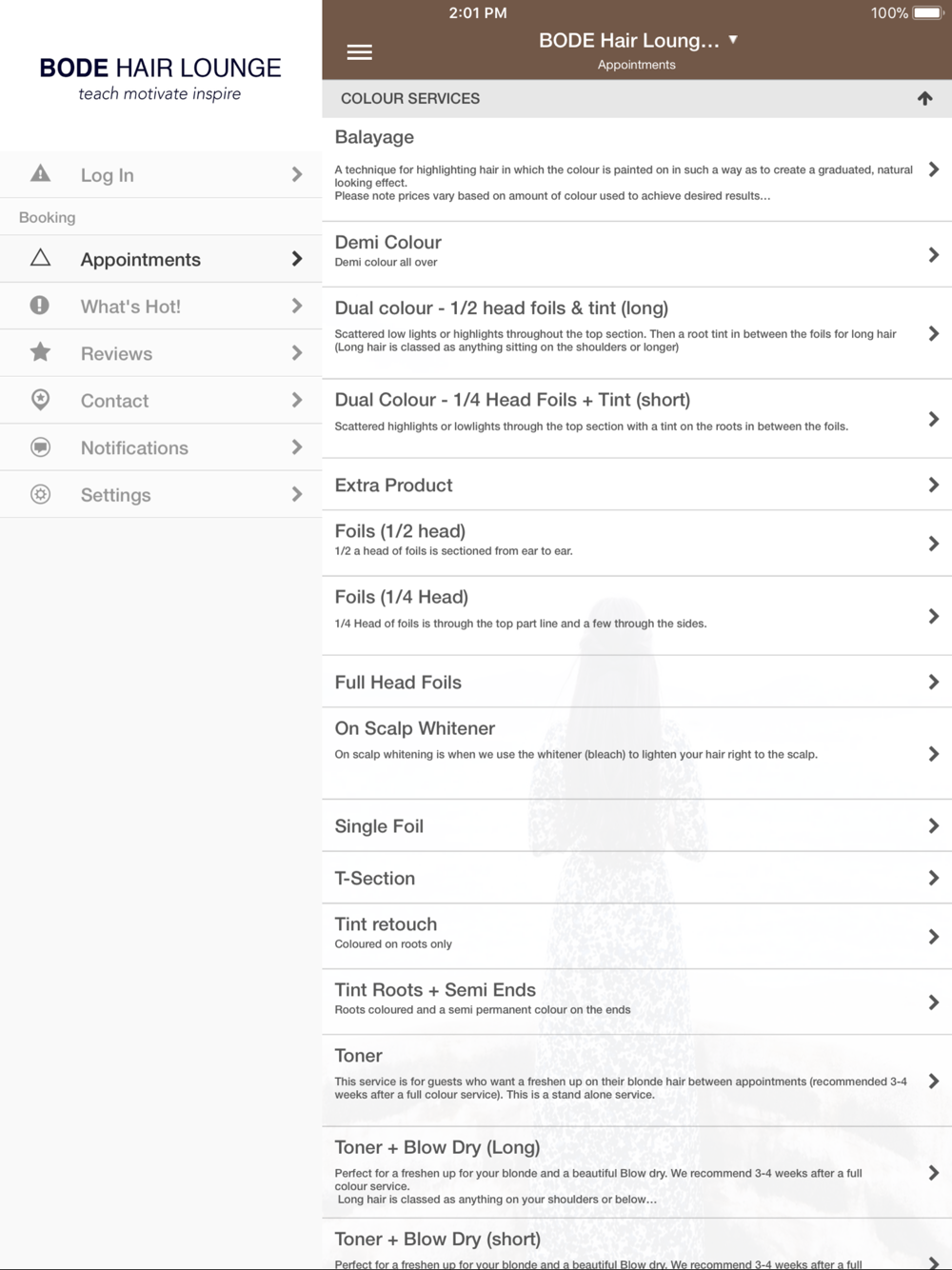Collapse Colour Services with the up arrow

[x=924, y=98]
